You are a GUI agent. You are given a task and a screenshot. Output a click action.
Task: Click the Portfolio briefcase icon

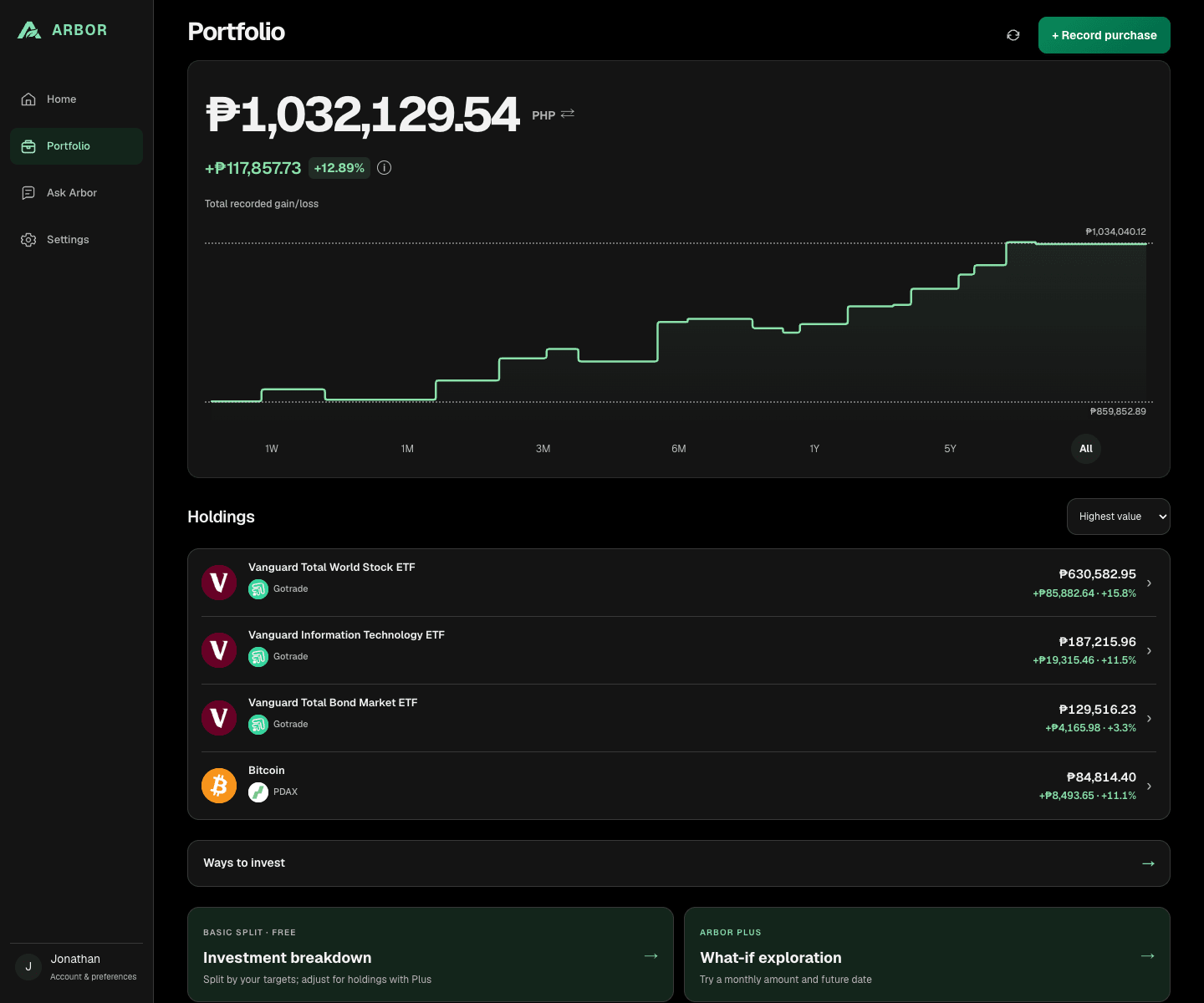(x=28, y=146)
